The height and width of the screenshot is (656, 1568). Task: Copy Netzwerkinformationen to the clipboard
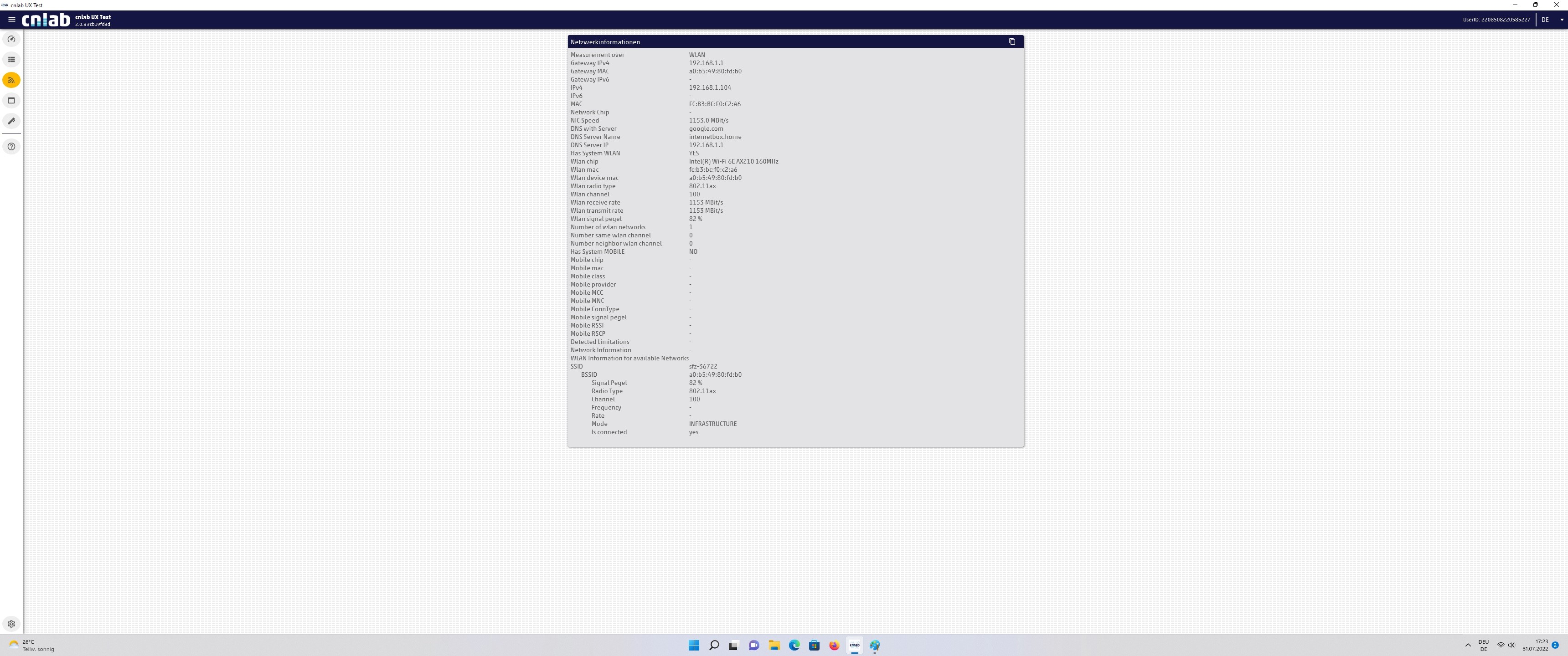pos(1012,42)
